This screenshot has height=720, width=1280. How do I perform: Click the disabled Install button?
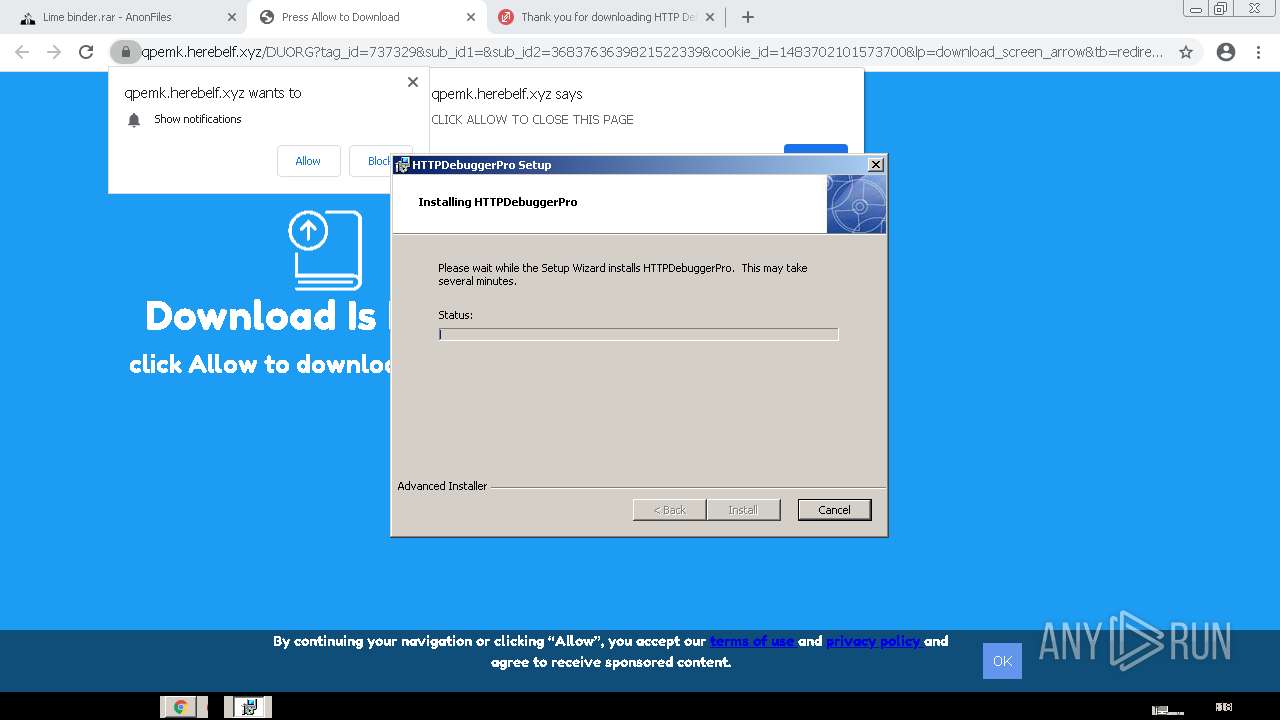pos(743,510)
